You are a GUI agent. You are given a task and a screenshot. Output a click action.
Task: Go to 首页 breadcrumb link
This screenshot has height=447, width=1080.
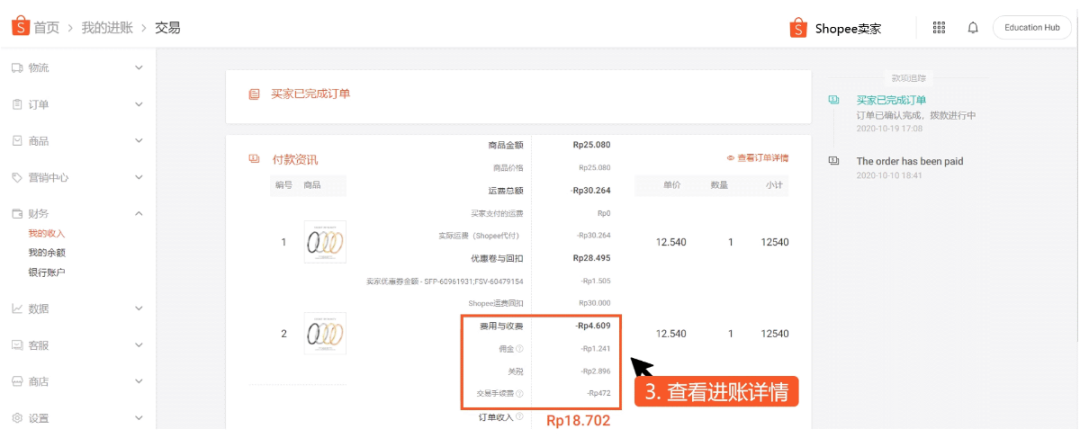pos(46,28)
